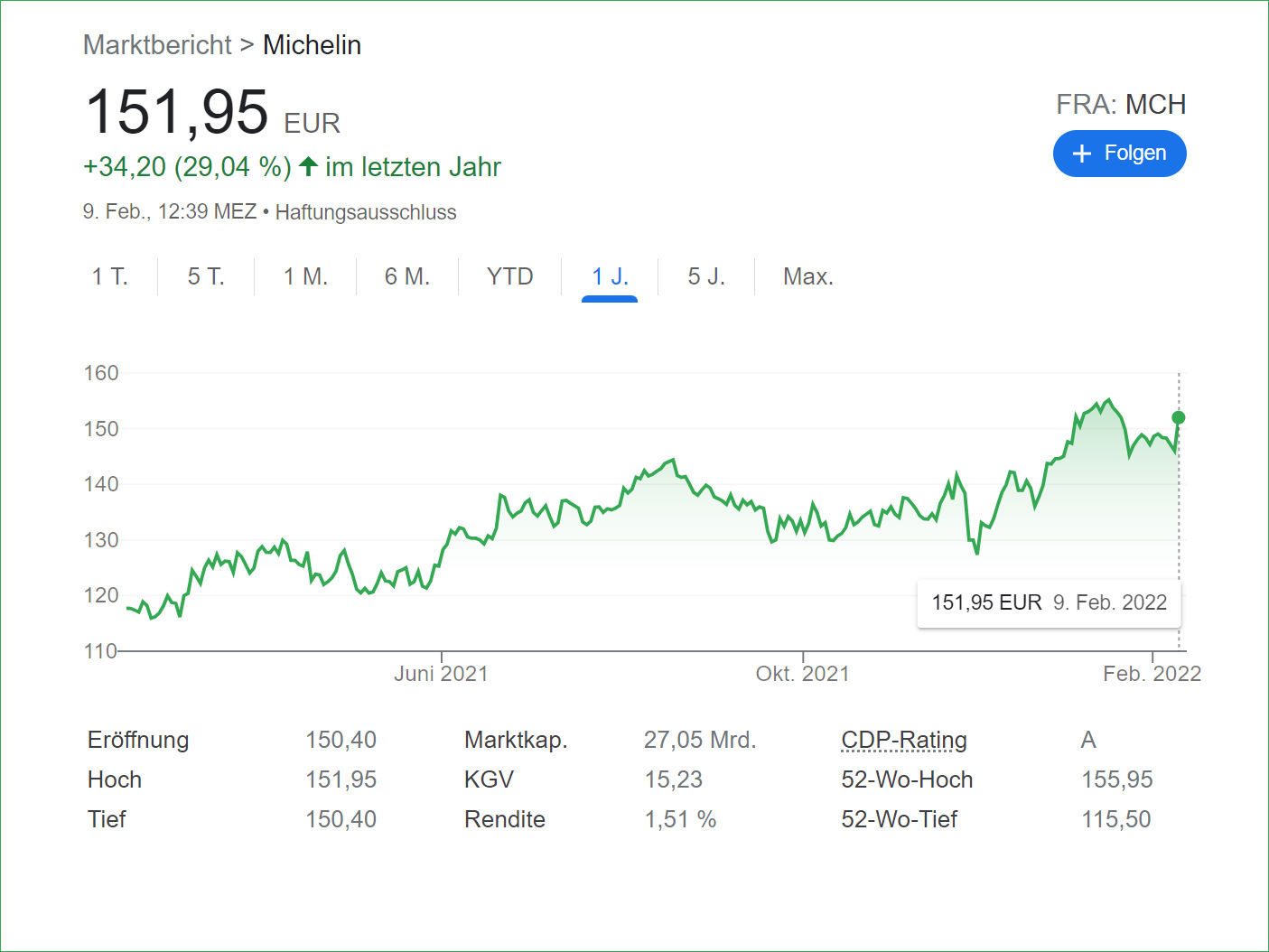1269x952 pixels.
Task: Click the green price marker dot on chart
Action: pos(1179,417)
